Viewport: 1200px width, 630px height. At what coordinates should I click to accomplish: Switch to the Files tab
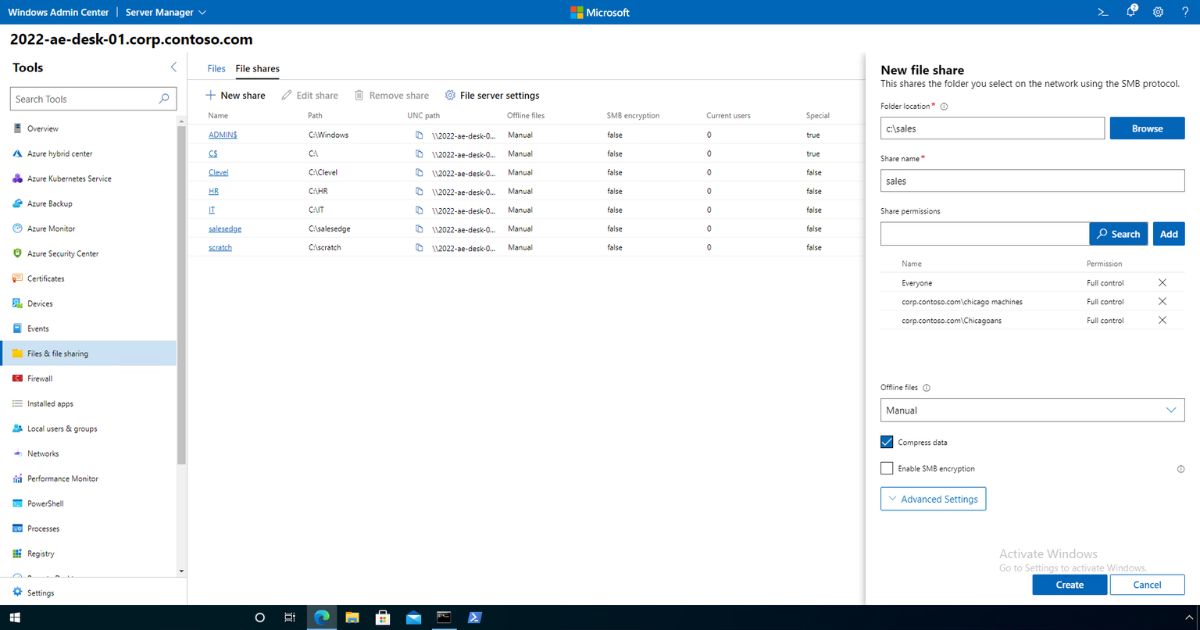click(x=216, y=69)
